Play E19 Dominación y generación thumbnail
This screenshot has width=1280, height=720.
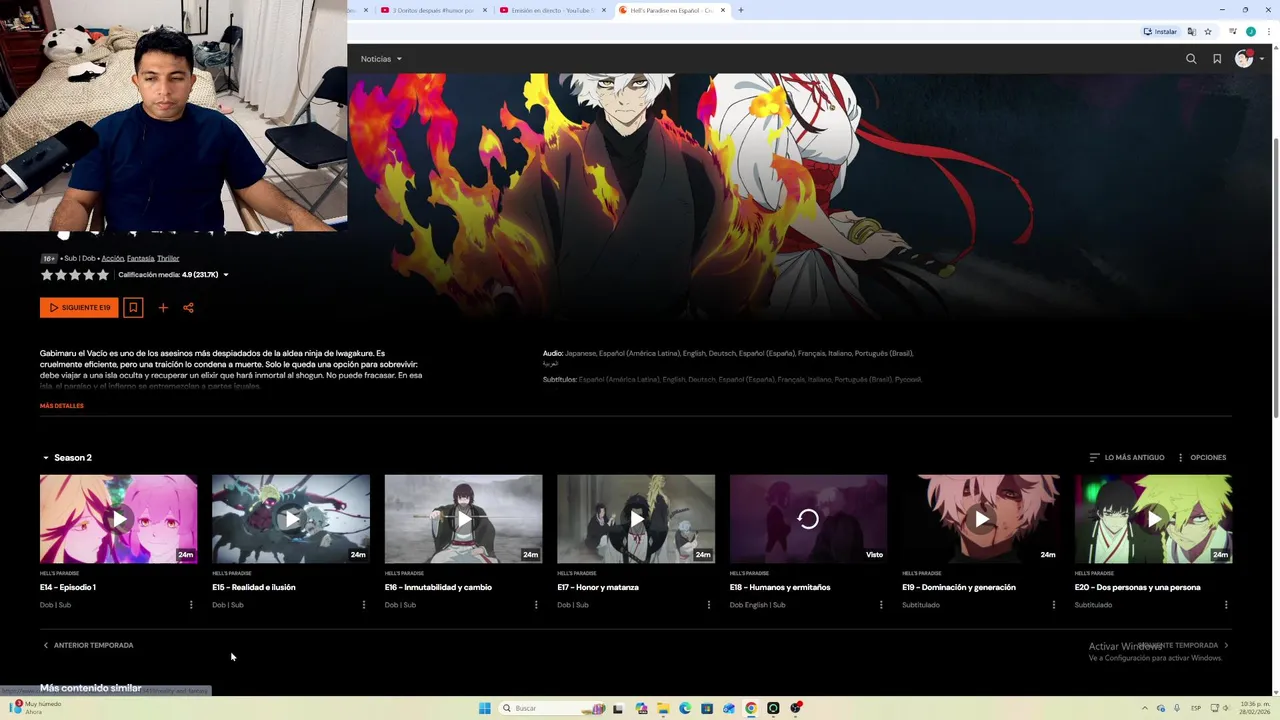click(x=981, y=519)
